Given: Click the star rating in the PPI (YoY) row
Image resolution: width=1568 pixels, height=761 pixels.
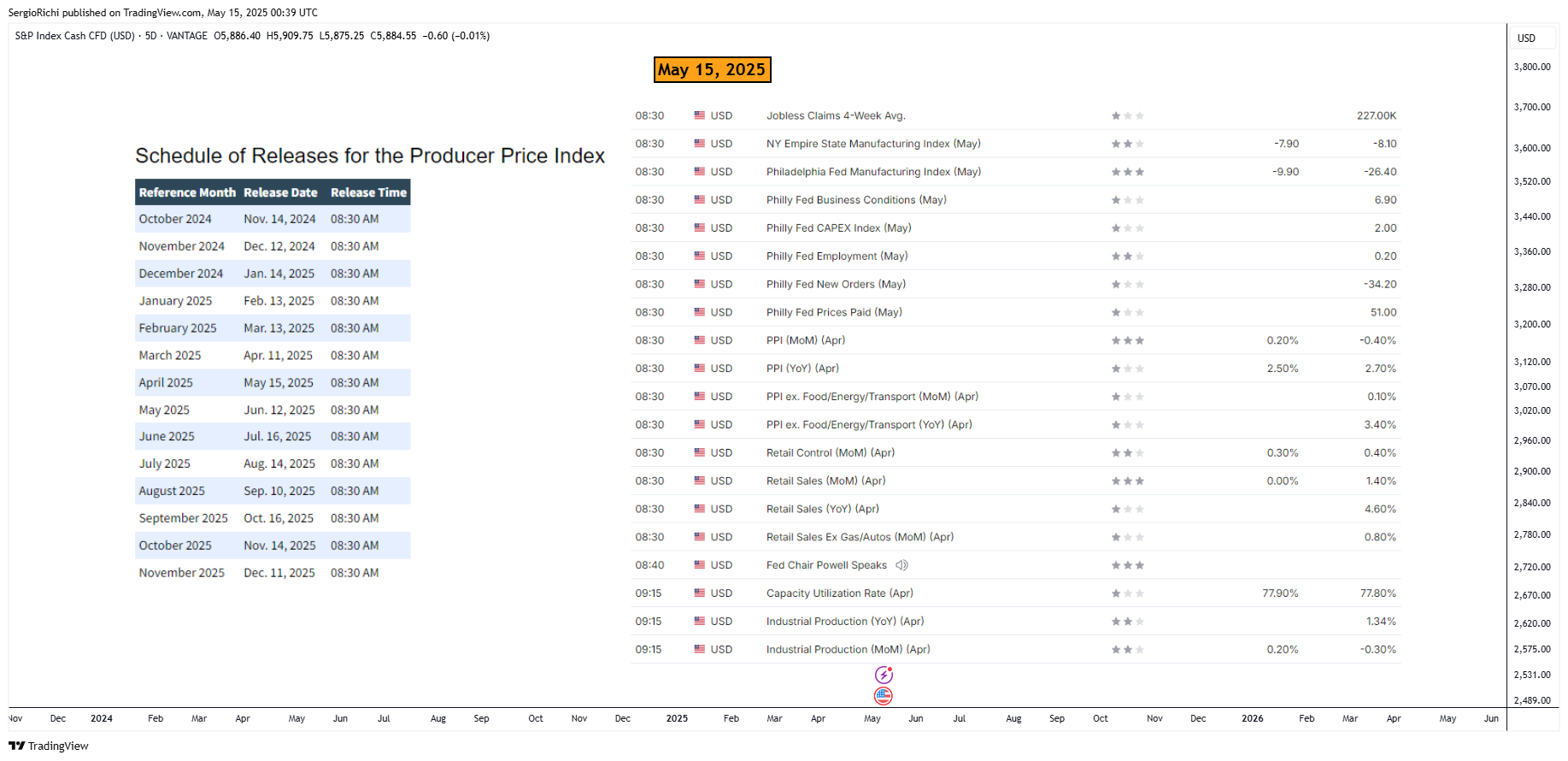Looking at the screenshot, I should click(x=1127, y=369).
